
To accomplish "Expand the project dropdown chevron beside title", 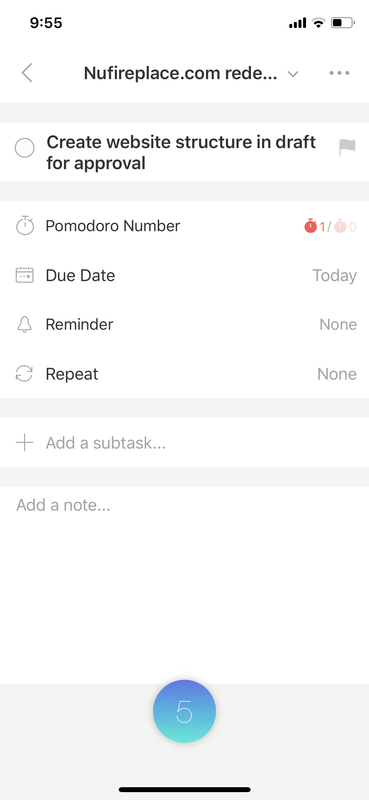I will [x=292, y=74].
